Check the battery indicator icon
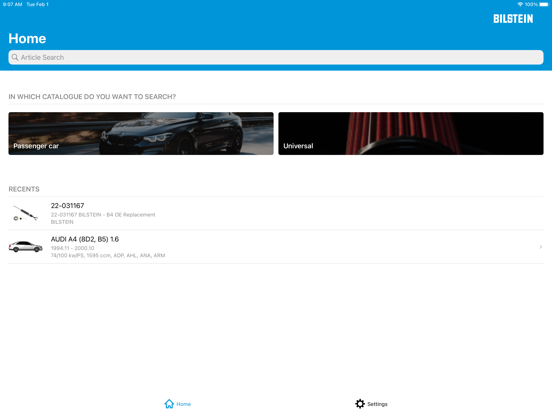552x414 pixels. tap(544, 4)
